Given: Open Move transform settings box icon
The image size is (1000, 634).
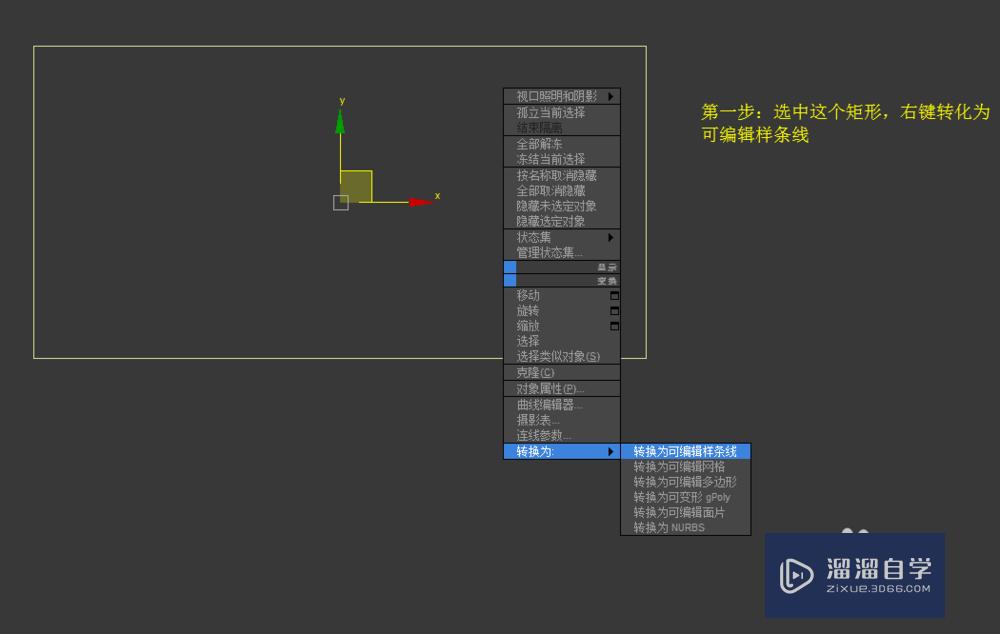Looking at the screenshot, I should coord(614,295).
